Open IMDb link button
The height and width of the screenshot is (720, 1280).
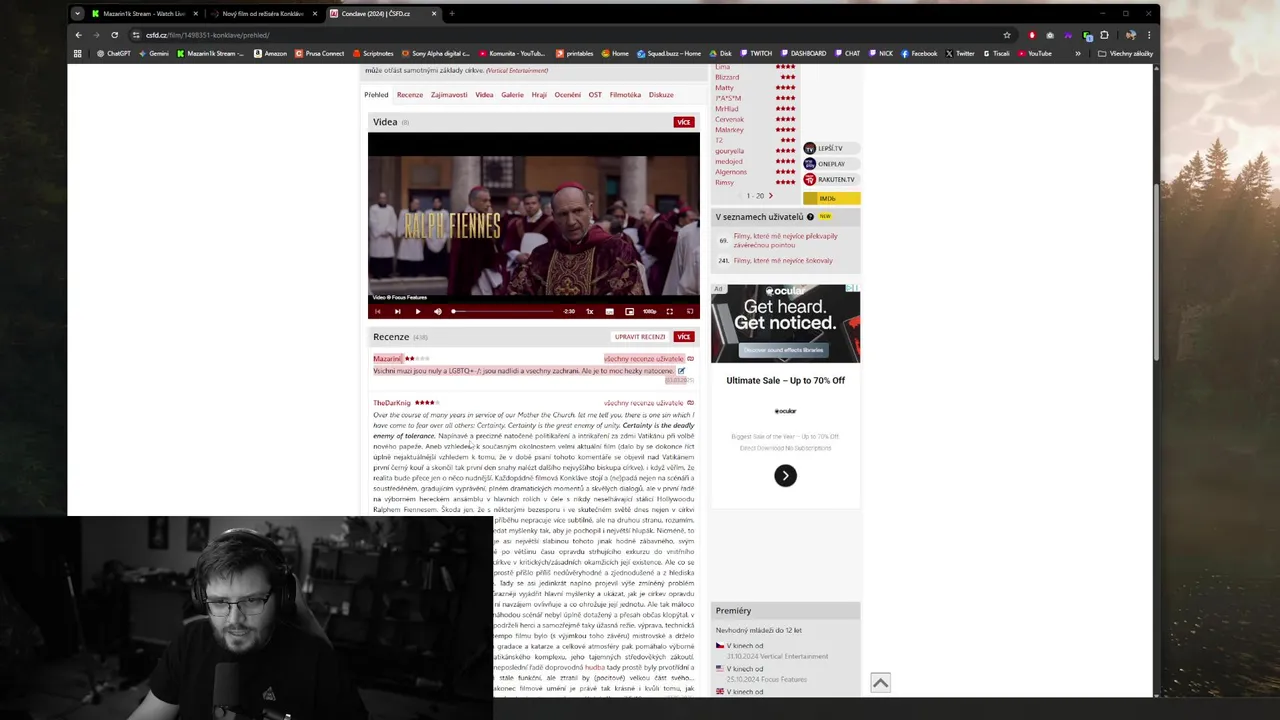[831, 198]
